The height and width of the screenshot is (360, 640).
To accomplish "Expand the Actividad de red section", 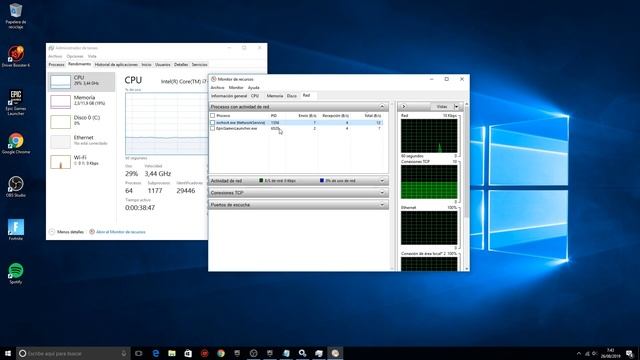I will point(382,180).
